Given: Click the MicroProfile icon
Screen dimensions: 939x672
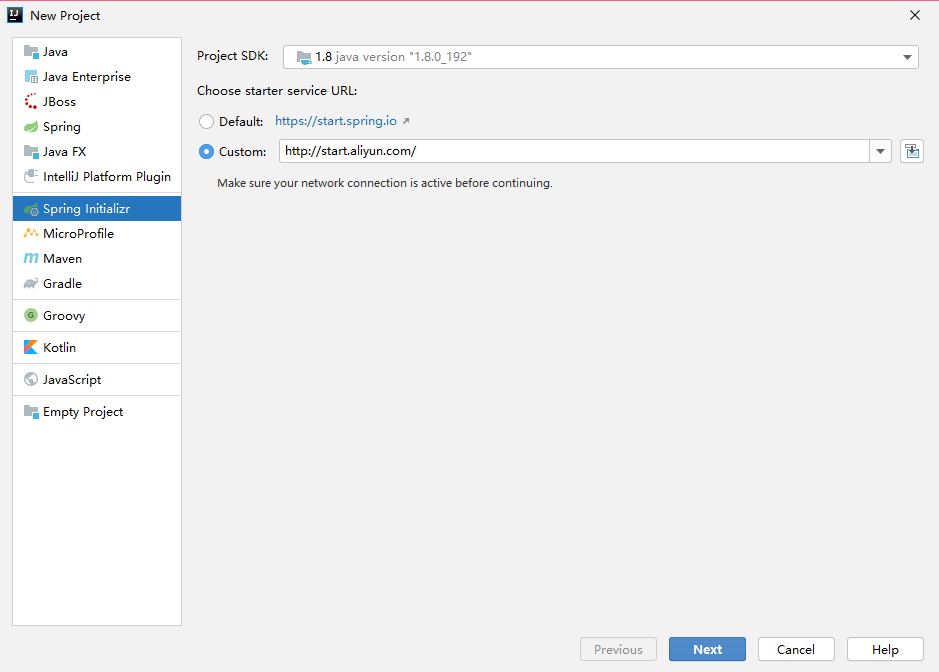Looking at the screenshot, I should point(31,234).
